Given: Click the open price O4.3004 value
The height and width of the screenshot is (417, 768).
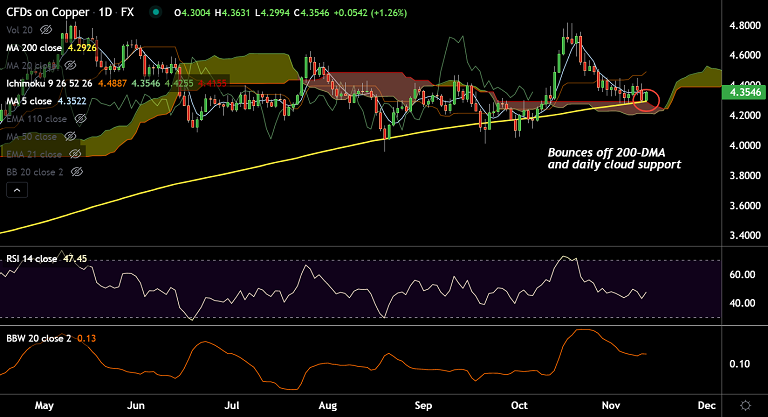Looking at the screenshot, I should pyautogui.click(x=192, y=13).
